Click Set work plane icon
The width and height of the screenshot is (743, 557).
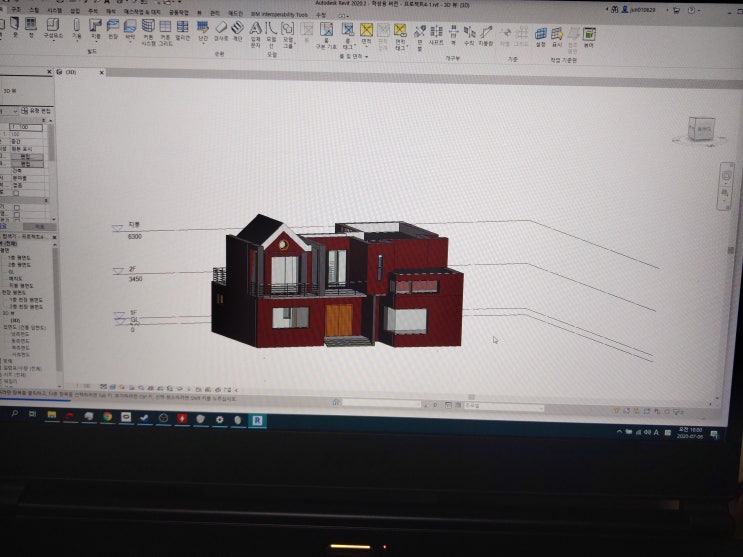tap(541, 37)
